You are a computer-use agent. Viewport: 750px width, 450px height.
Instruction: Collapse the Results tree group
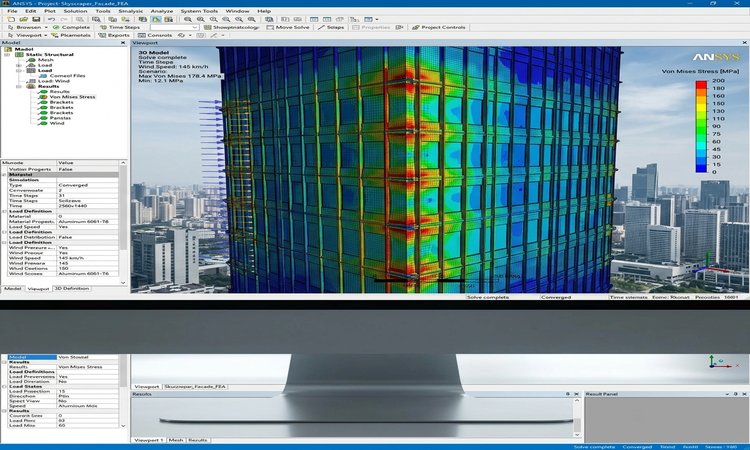(19, 86)
